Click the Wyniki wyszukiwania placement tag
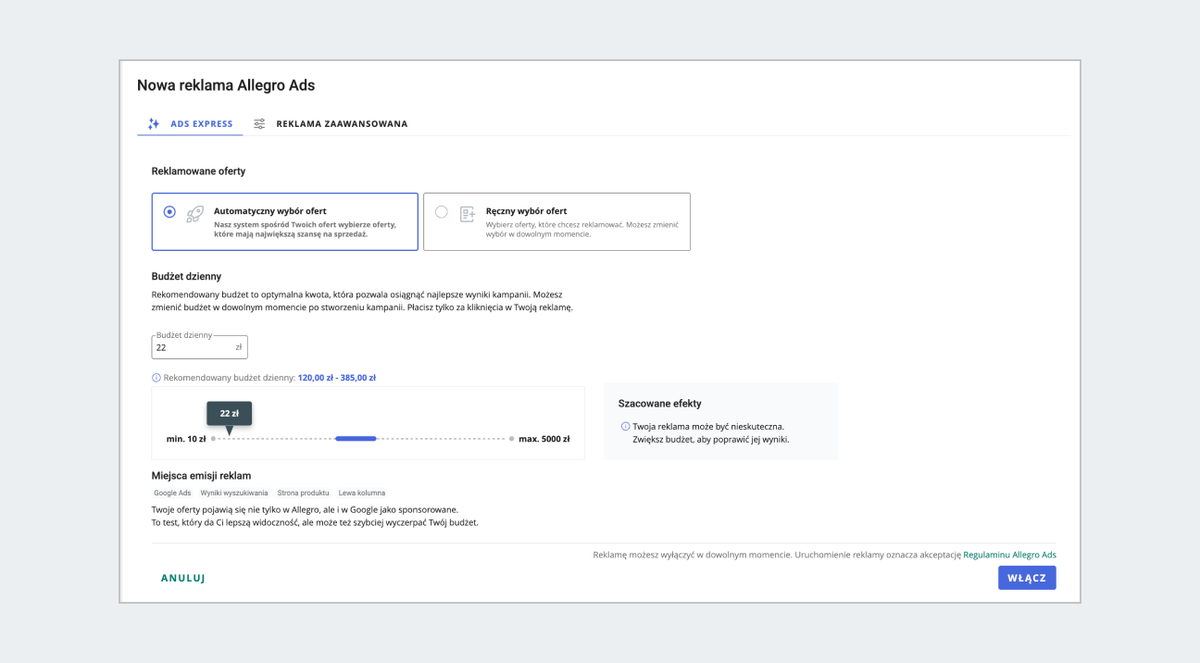 click(234, 493)
